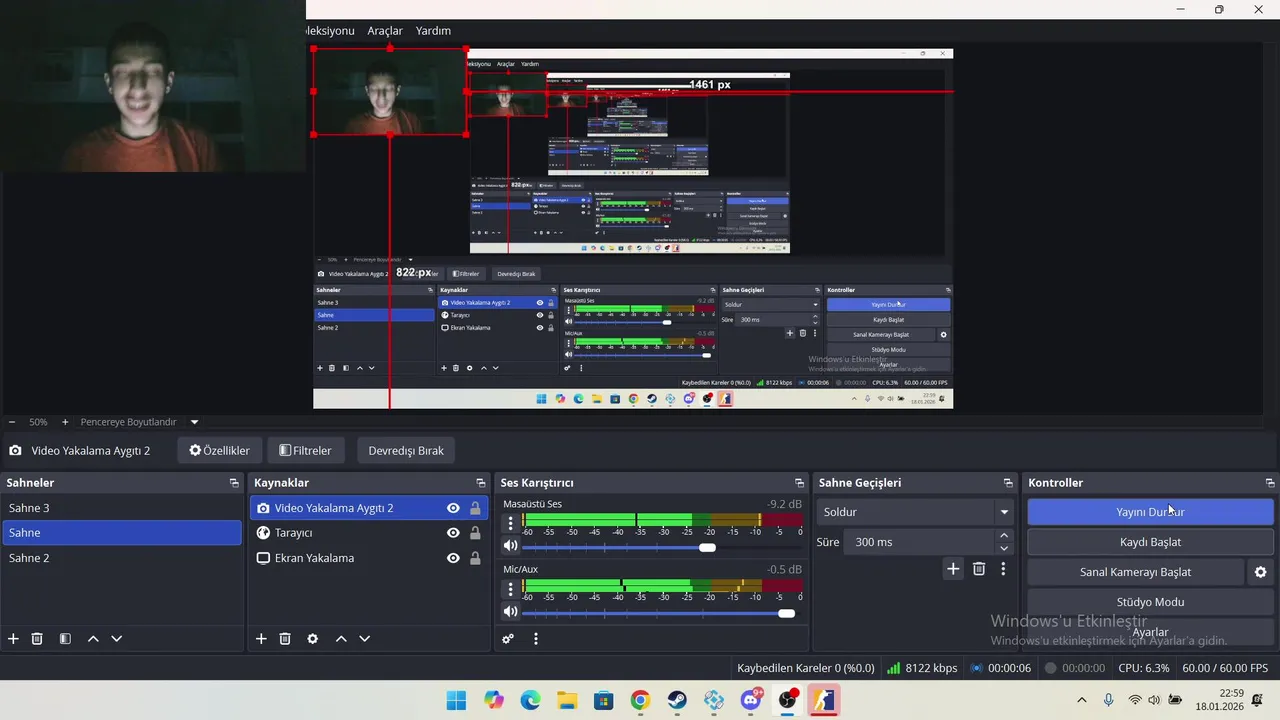Move source up with the Kaynaklar up arrow
1280x720 pixels.
point(341,639)
